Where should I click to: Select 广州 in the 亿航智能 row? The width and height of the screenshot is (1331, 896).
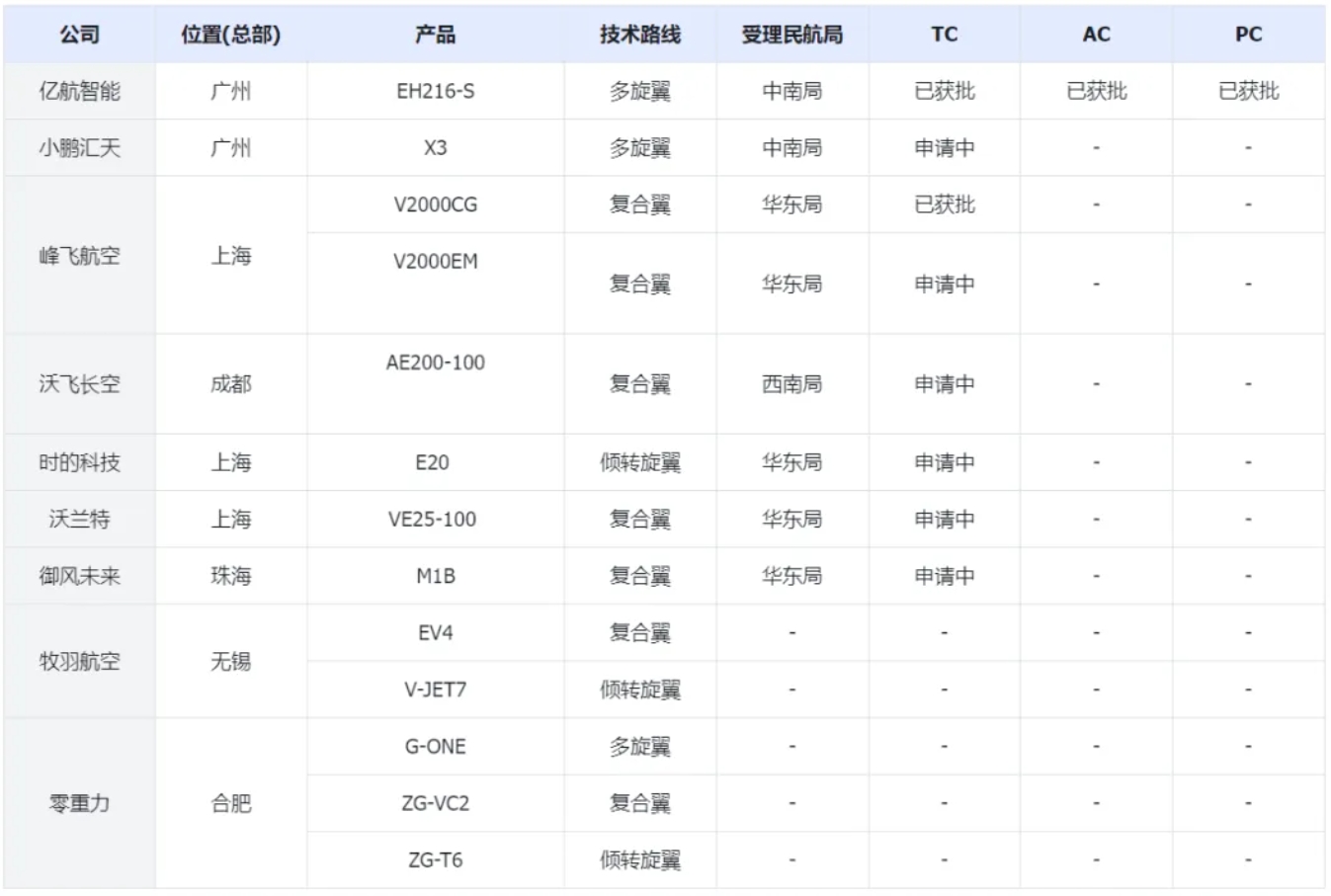[231, 92]
